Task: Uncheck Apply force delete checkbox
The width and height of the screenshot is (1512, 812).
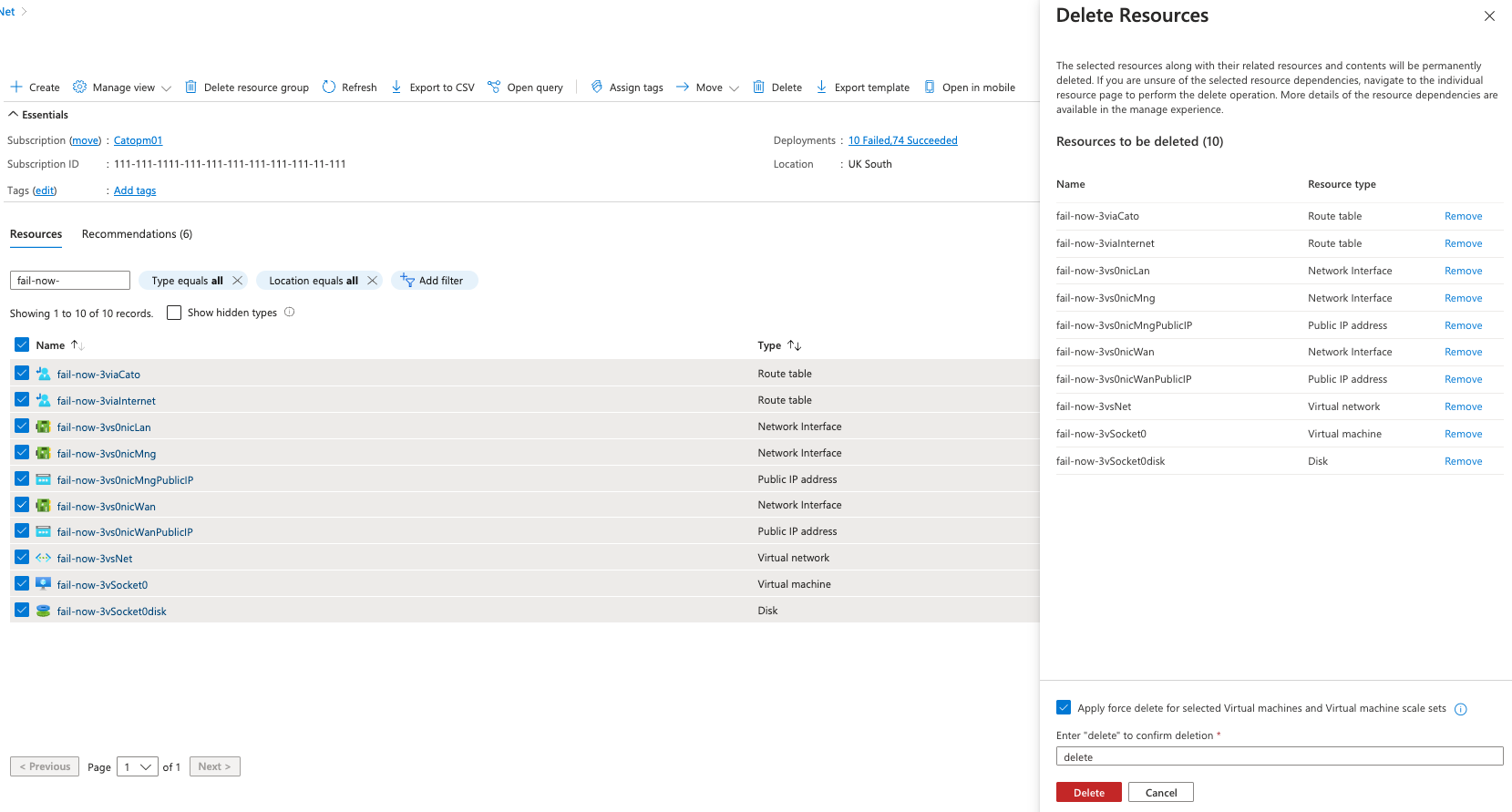Action: (1064, 708)
